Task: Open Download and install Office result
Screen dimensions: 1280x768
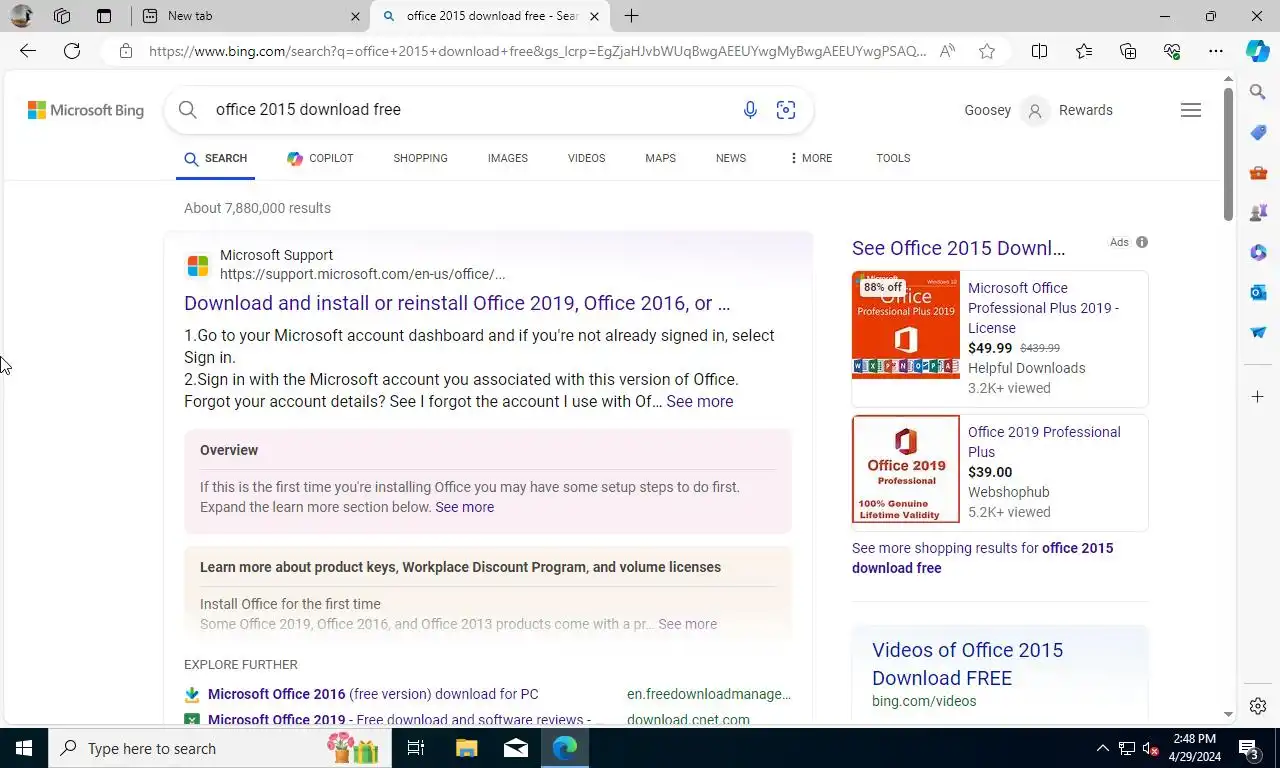Action: (x=457, y=303)
